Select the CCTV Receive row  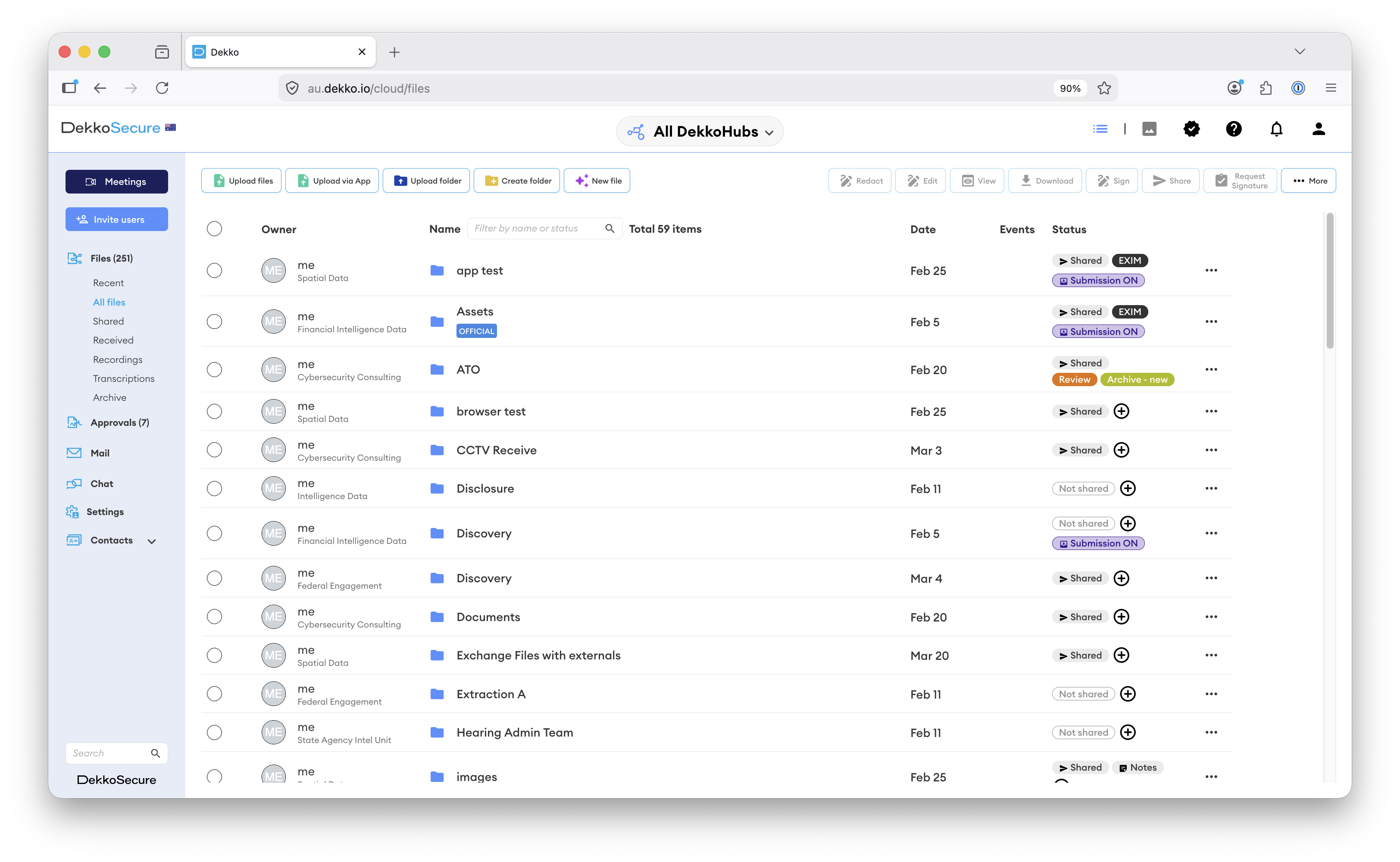coord(214,450)
